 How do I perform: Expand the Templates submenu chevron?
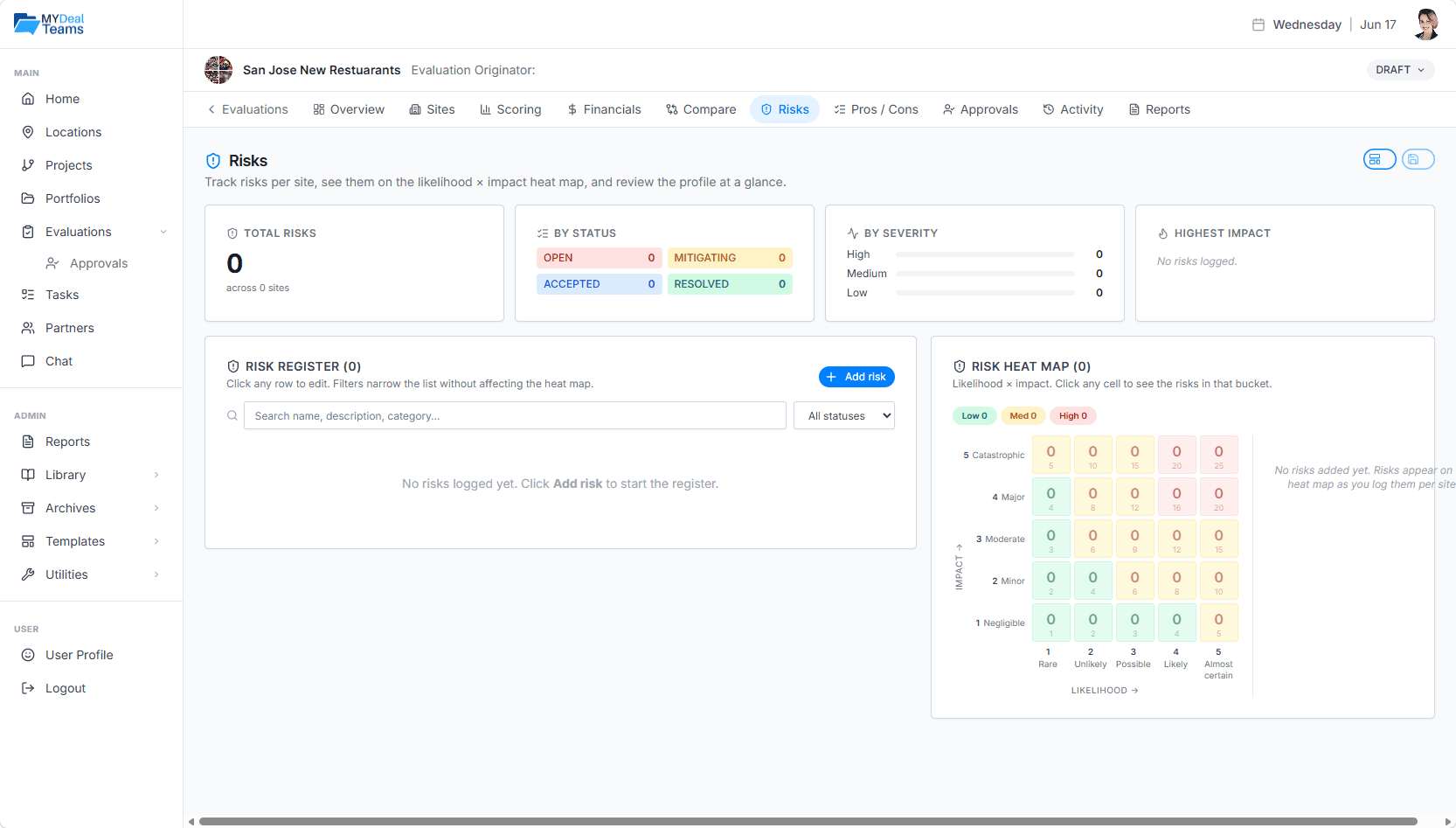tap(156, 541)
